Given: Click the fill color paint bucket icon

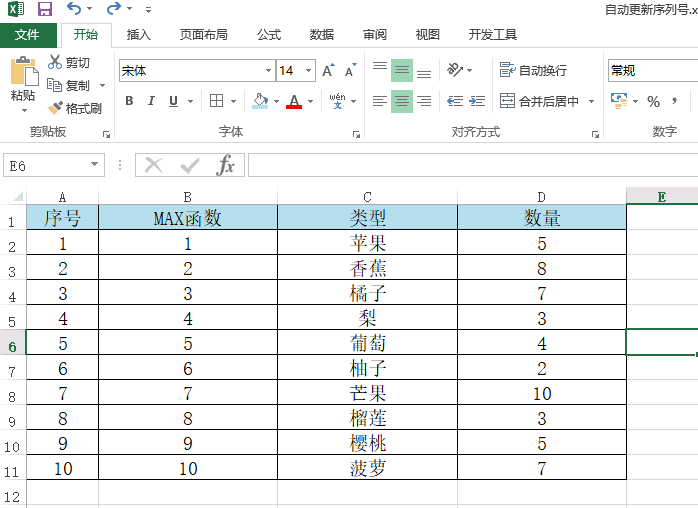Looking at the screenshot, I should pos(260,101).
